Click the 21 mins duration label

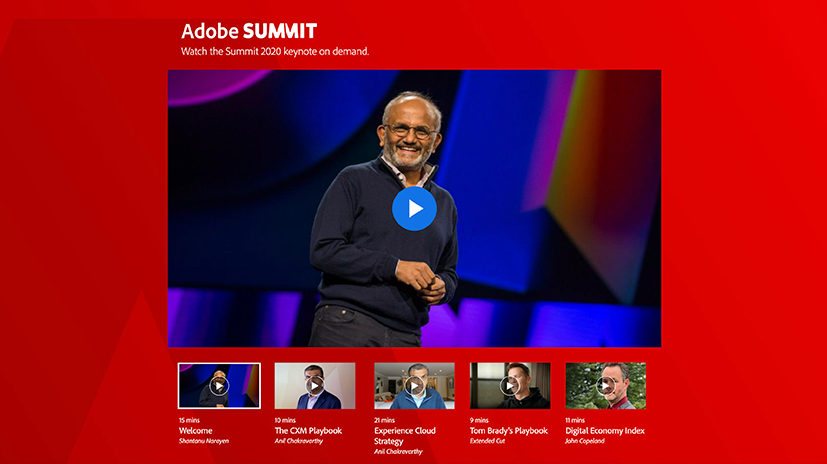(385, 420)
